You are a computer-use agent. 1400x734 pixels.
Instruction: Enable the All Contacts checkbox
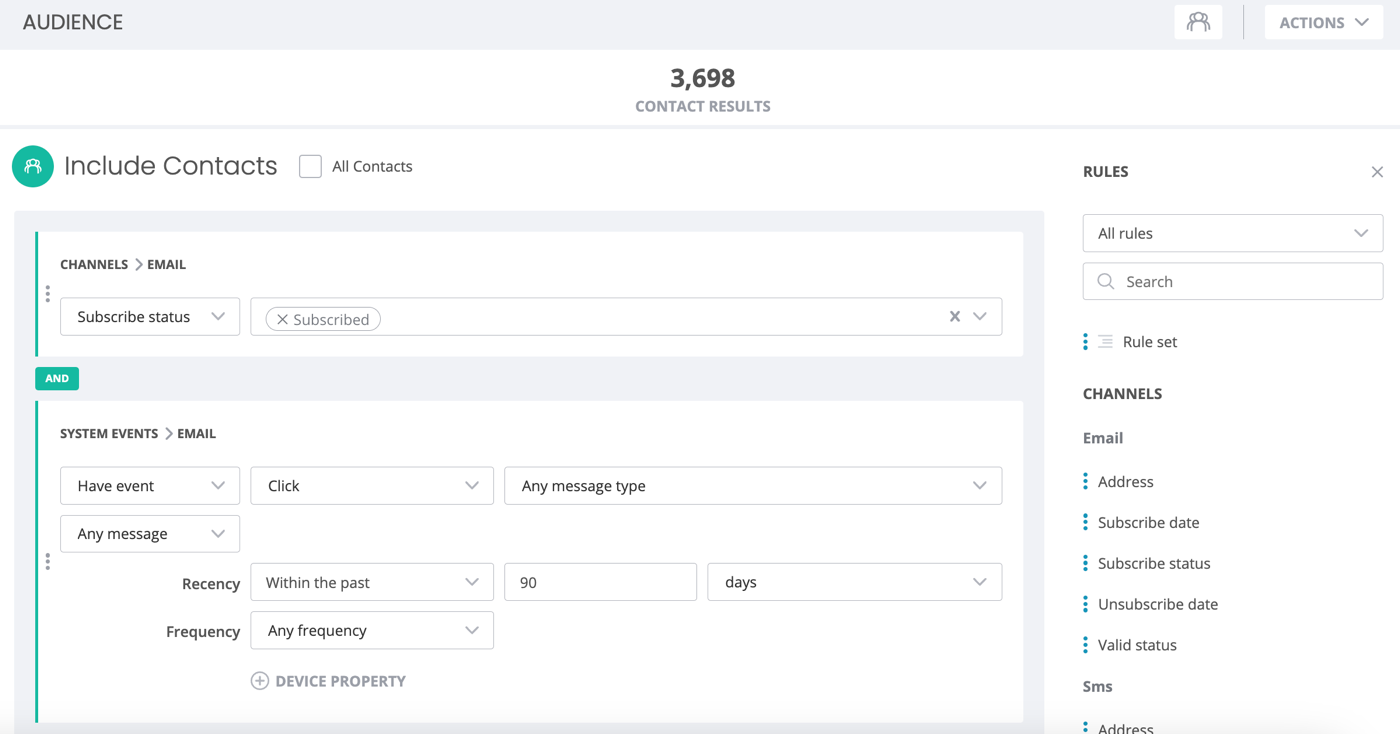pyautogui.click(x=311, y=167)
